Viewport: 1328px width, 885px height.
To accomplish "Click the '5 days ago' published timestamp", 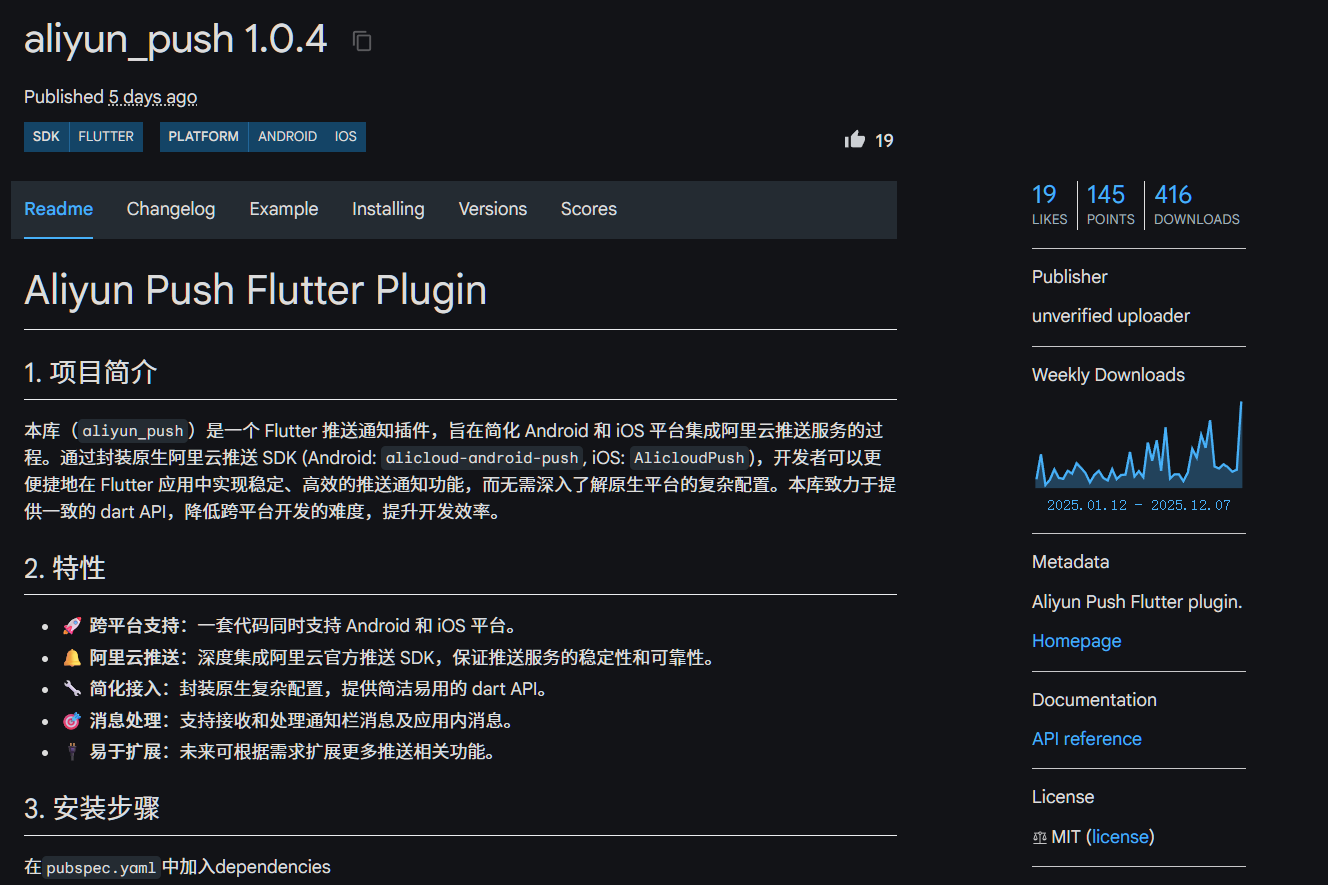I will [153, 97].
